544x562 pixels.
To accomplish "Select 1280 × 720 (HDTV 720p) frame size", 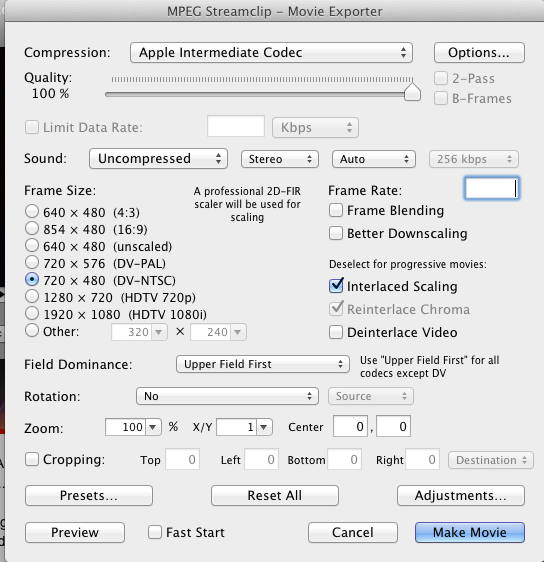I will (x=32, y=296).
